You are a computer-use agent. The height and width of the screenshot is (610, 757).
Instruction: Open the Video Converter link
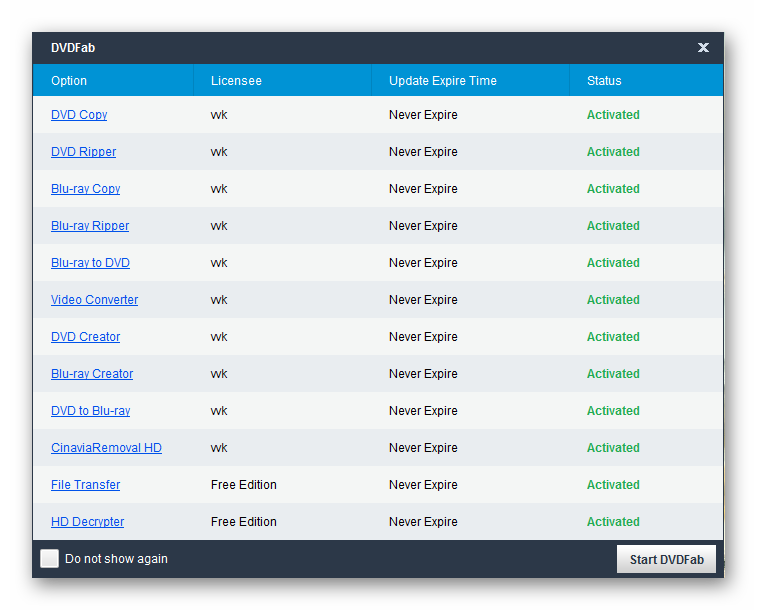click(95, 300)
